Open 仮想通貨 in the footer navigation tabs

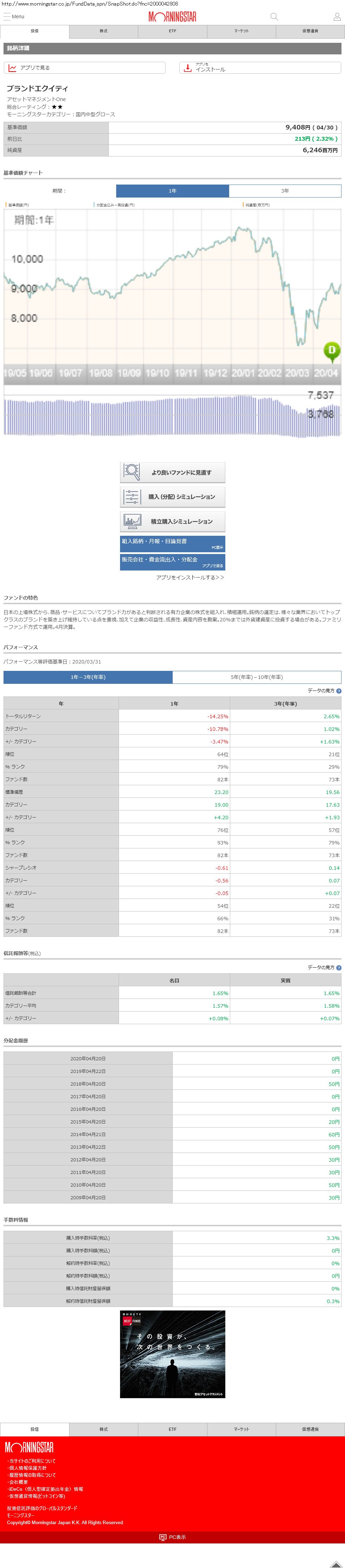coord(310,1429)
